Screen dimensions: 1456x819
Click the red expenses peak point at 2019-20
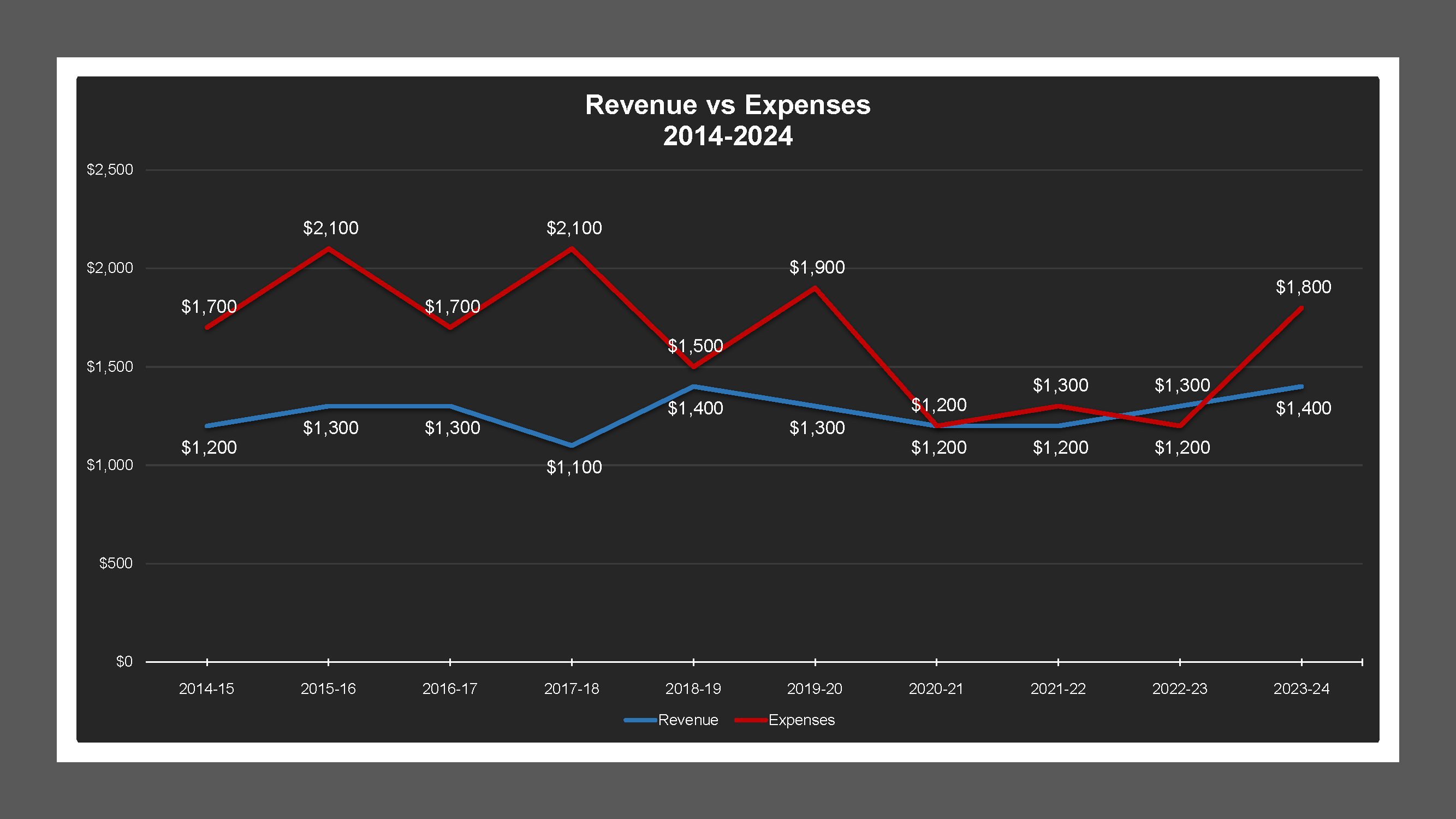click(x=815, y=288)
